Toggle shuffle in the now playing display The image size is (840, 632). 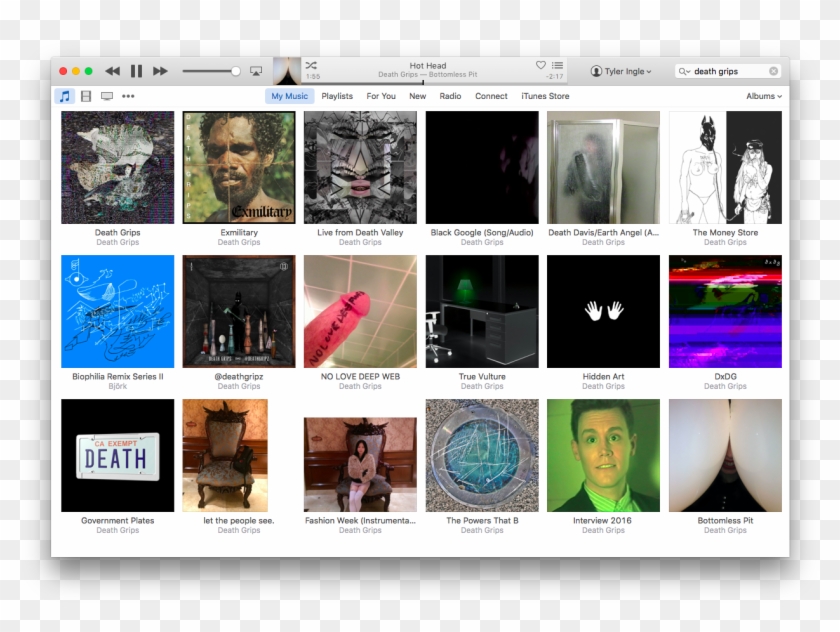coord(311,65)
